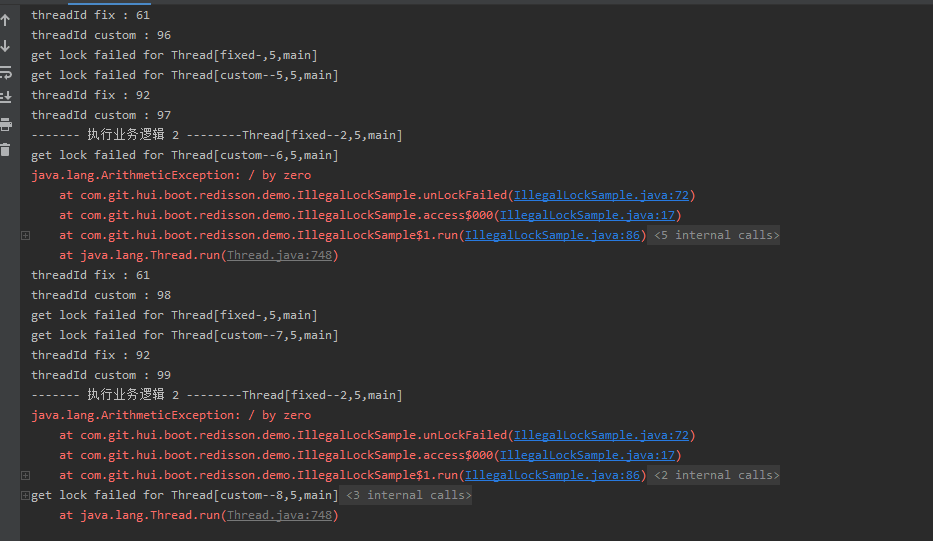
Task: Click the 'threadId custom : 96' output line
Action: click(101, 35)
